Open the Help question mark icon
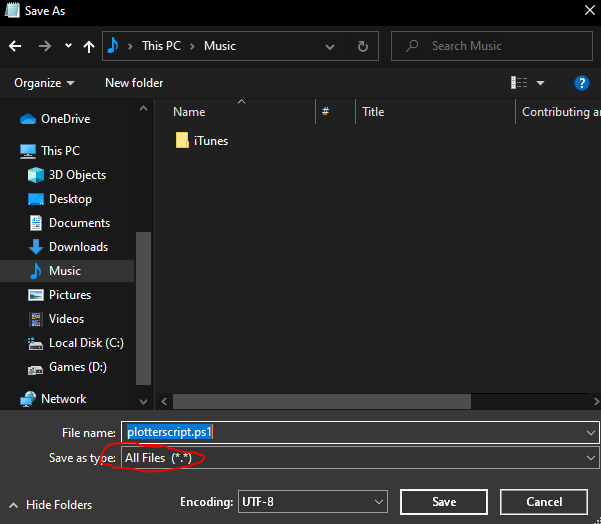Viewport: 601px width, 524px height. [581, 83]
